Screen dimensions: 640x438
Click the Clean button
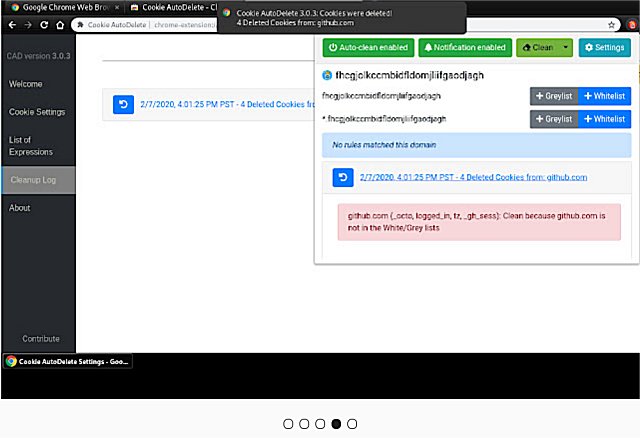point(538,47)
